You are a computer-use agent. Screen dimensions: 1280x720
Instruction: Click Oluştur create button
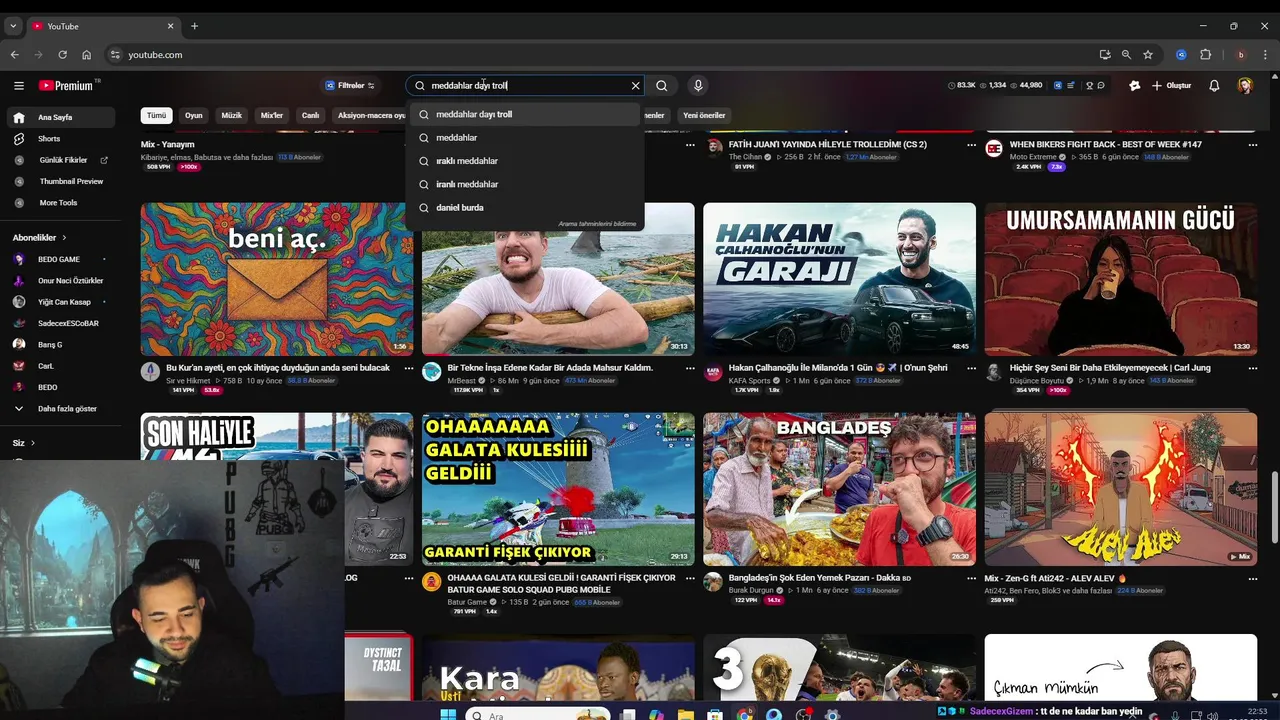(x=1171, y=86)
